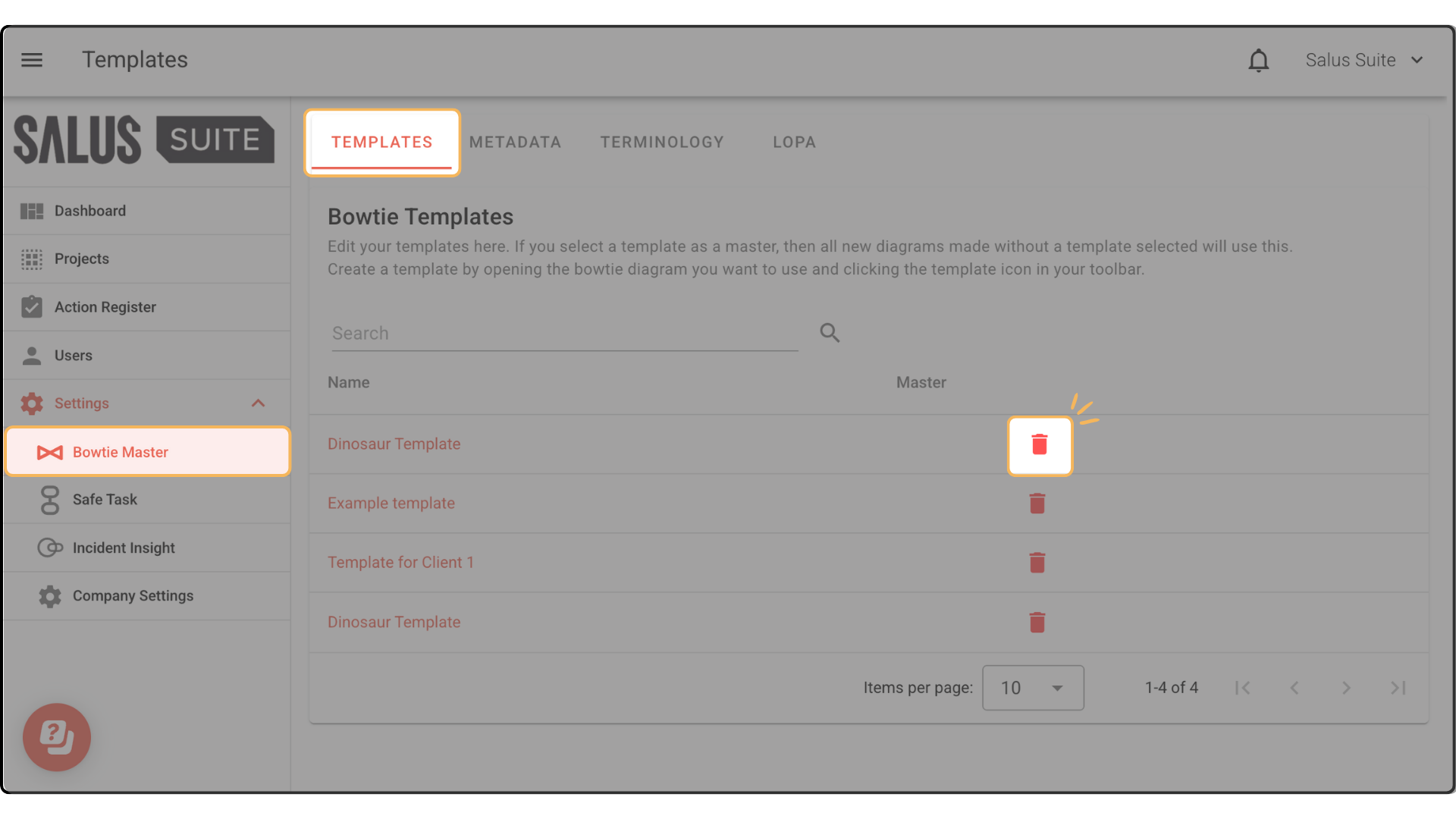Open the help chat bubble icon
This screenshot has width=1456, height=819.
[57, 737]
